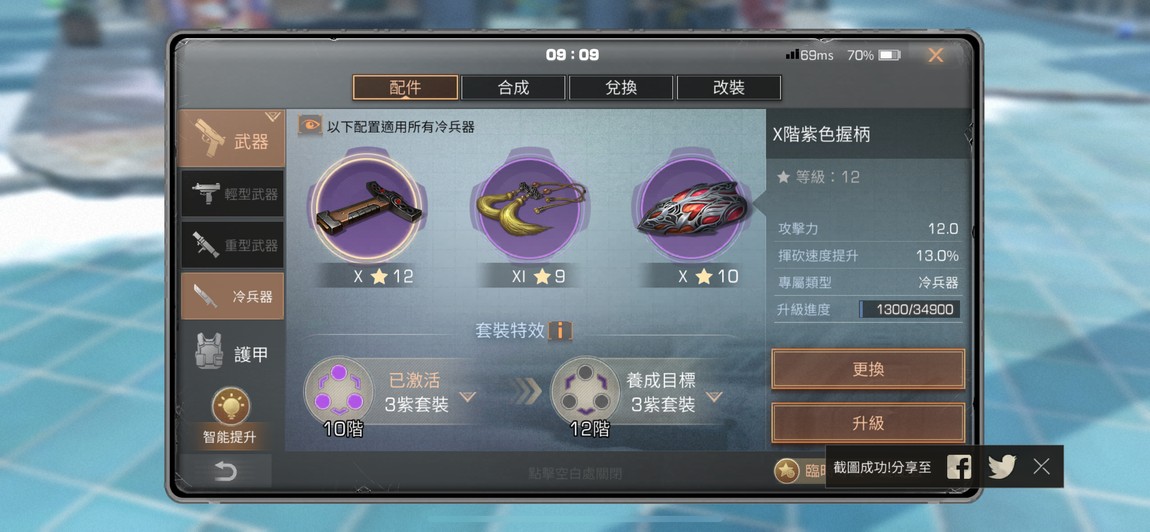Share screenshot to Twitter
This screenshot has width=1150, height=532.
coord(1002,467)
